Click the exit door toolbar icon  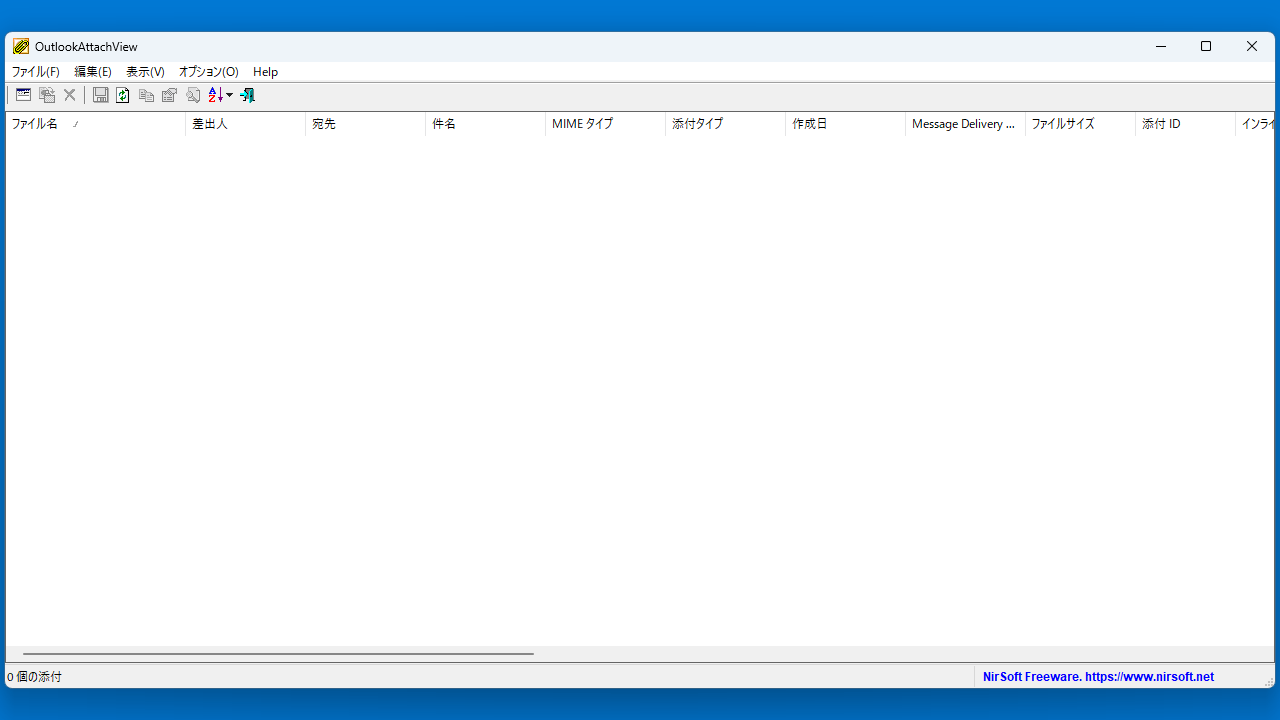tap(247, 95)
